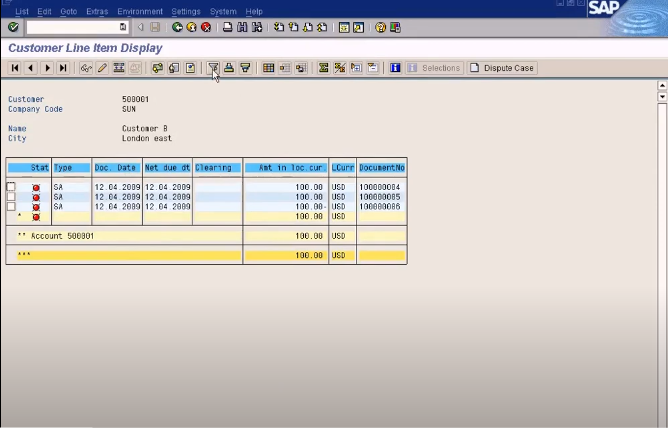This screenshot has width=668, height=428.
Task: Tick checkbox for document 100000085
Action: click(x=11, y=196)
